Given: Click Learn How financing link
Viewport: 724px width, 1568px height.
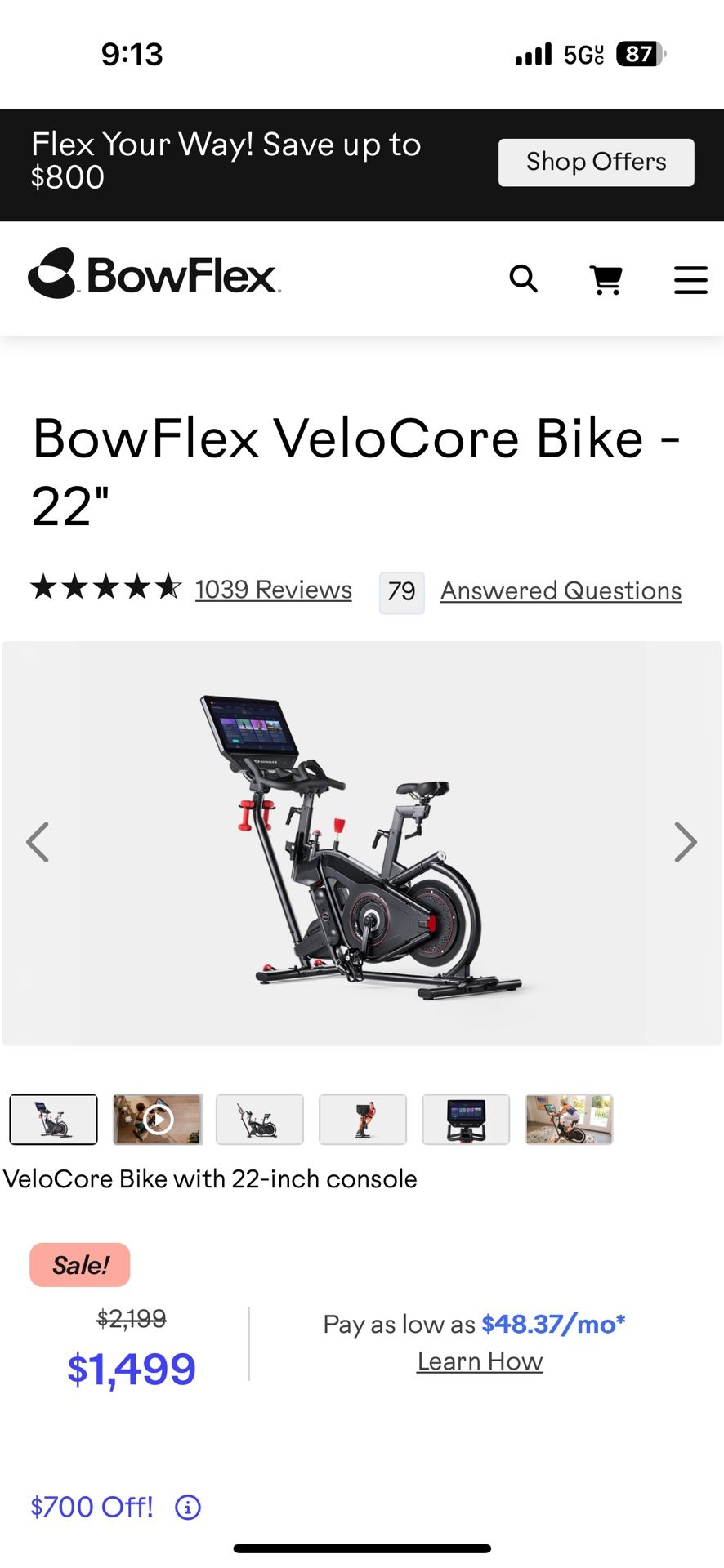Looking at the screenshot, I should [480, 1361].
